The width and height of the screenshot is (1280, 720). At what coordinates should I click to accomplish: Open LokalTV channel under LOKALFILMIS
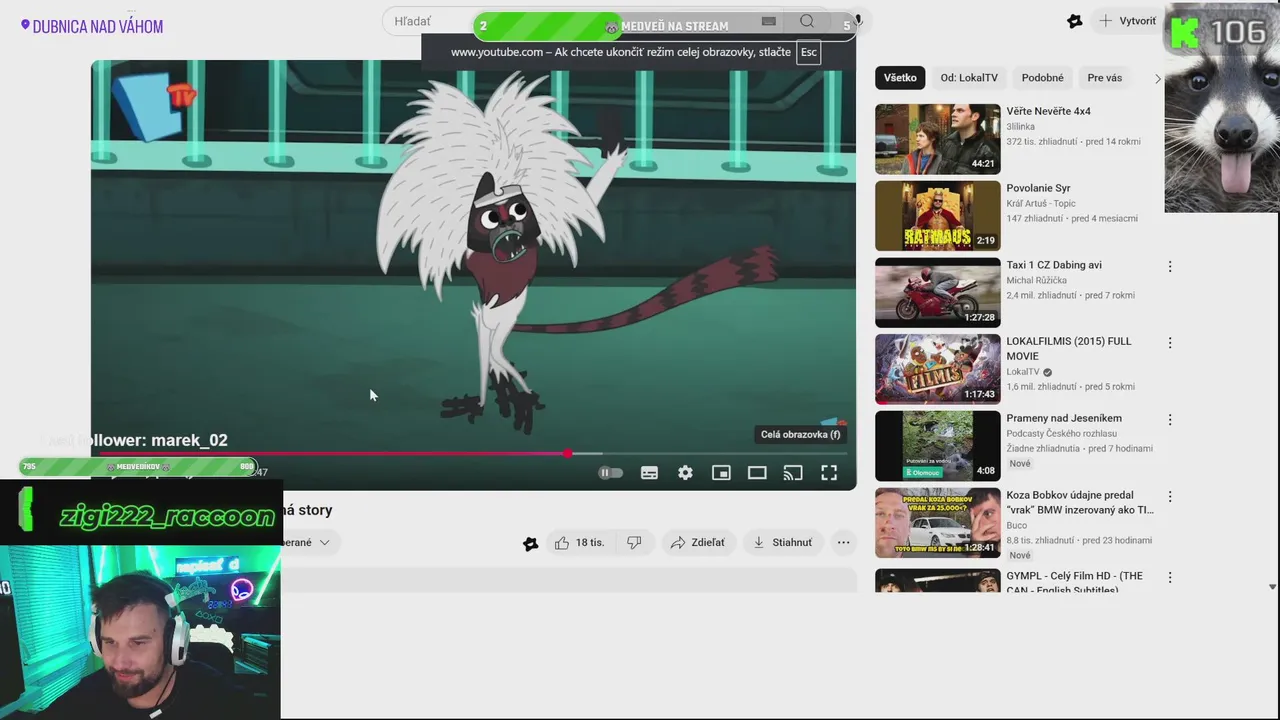tap(1023, 372)
